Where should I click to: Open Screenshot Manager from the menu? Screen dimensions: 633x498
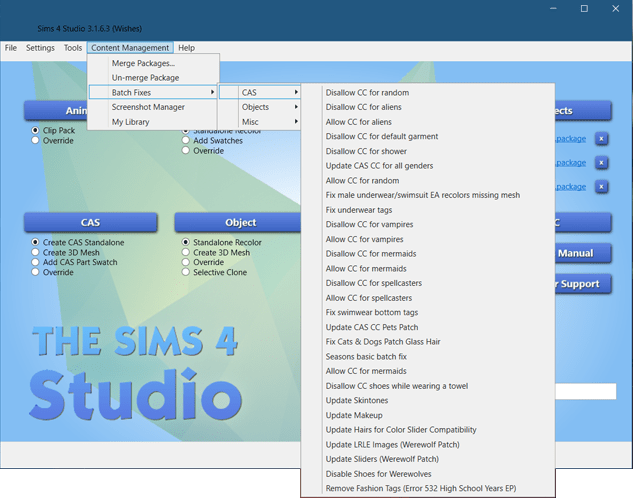pos(153,107)
